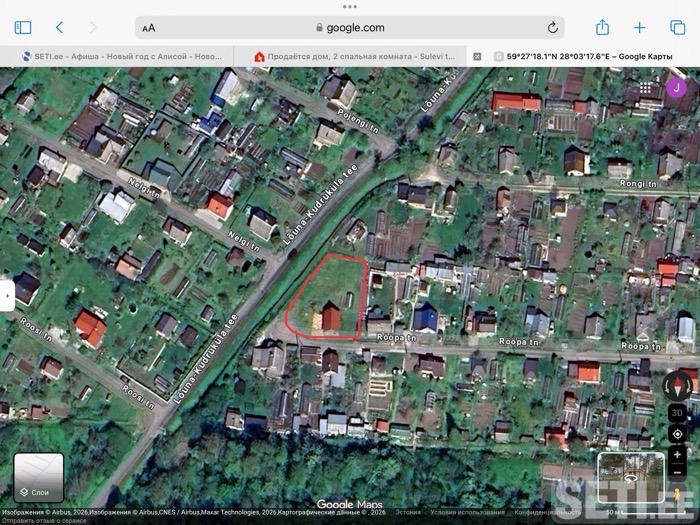Center map on your current location
The height and width of the screenshot is (525, 700).
(x=678, y=434)
